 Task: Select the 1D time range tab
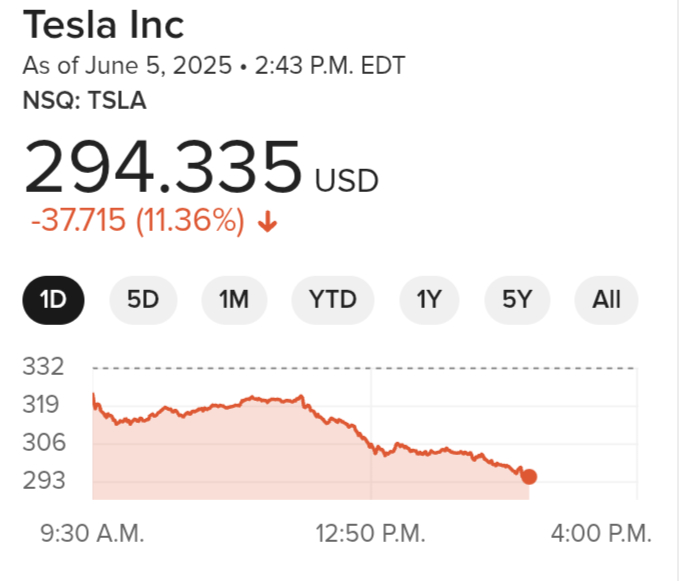tap(53, 298)
